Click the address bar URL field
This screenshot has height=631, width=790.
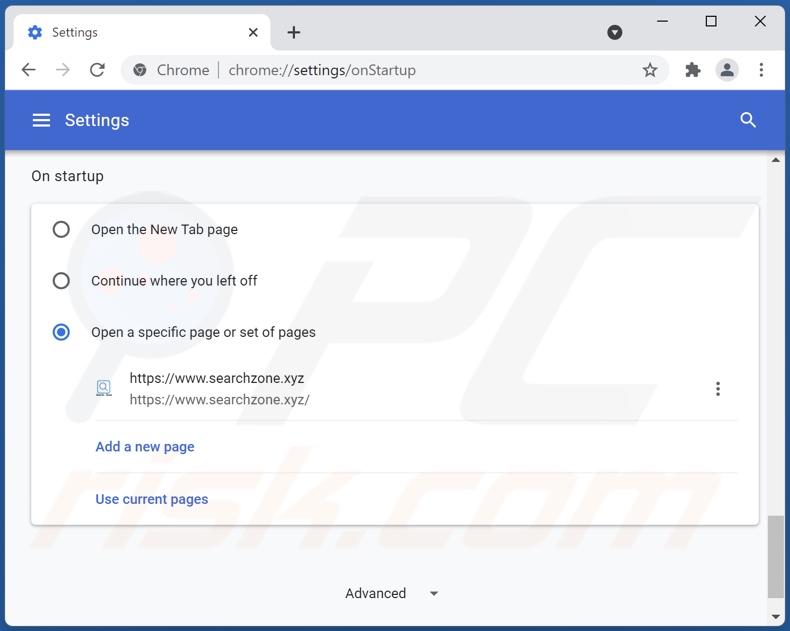coord(400,70)
